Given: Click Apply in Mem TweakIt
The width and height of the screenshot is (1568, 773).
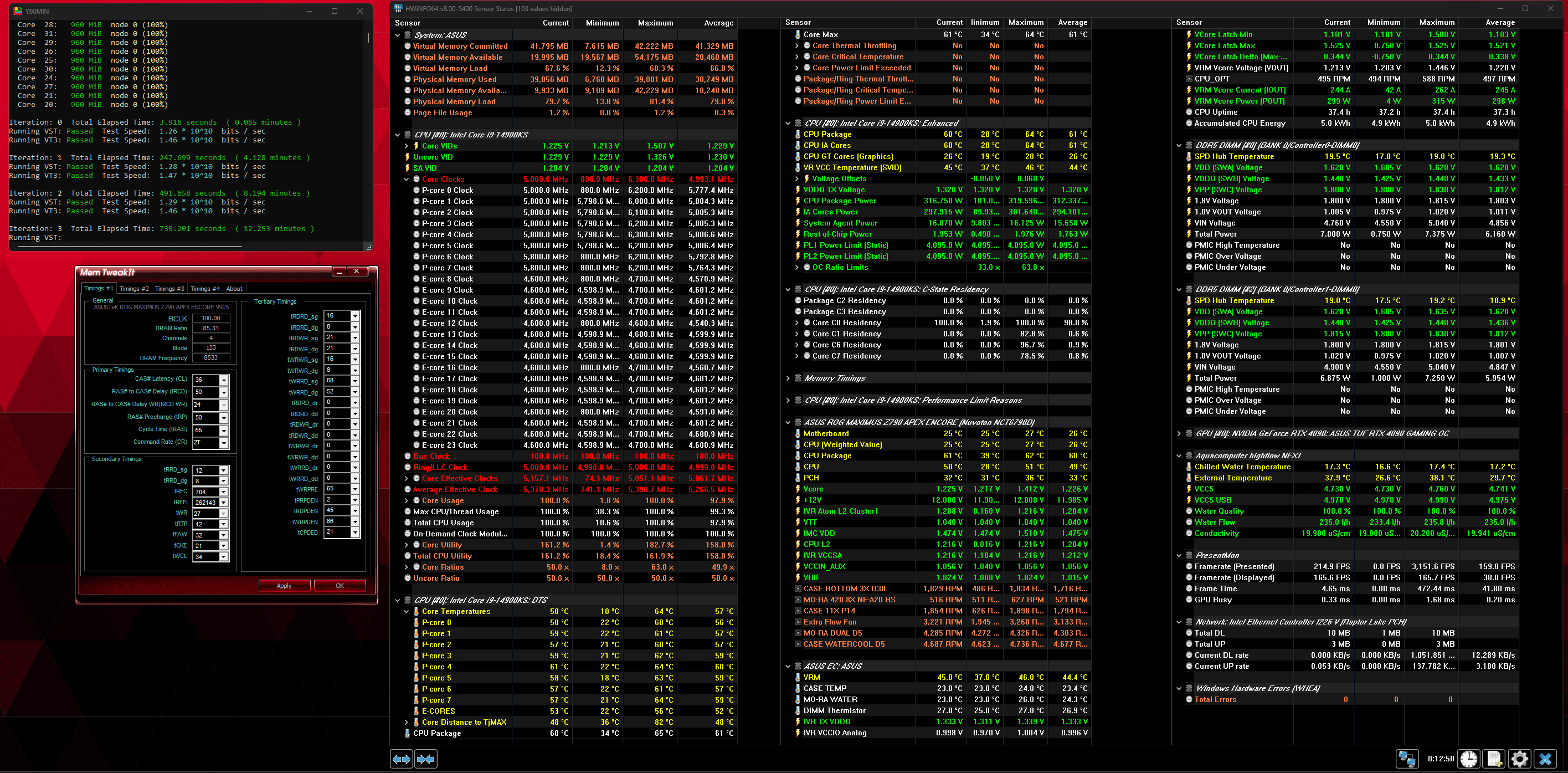Looking at the screenshot, I should [284, 586].
